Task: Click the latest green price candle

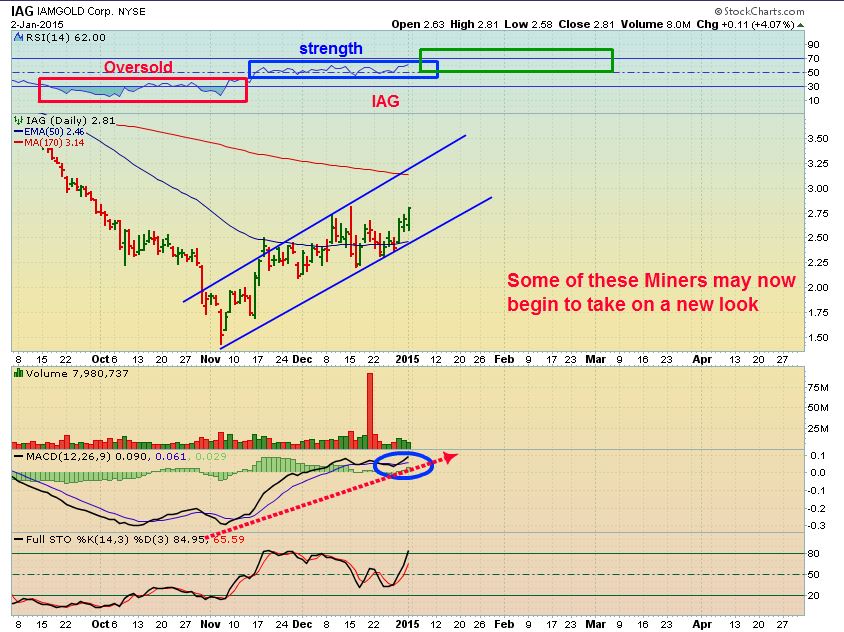Action: pyautogui.click(x=410, y=219)
